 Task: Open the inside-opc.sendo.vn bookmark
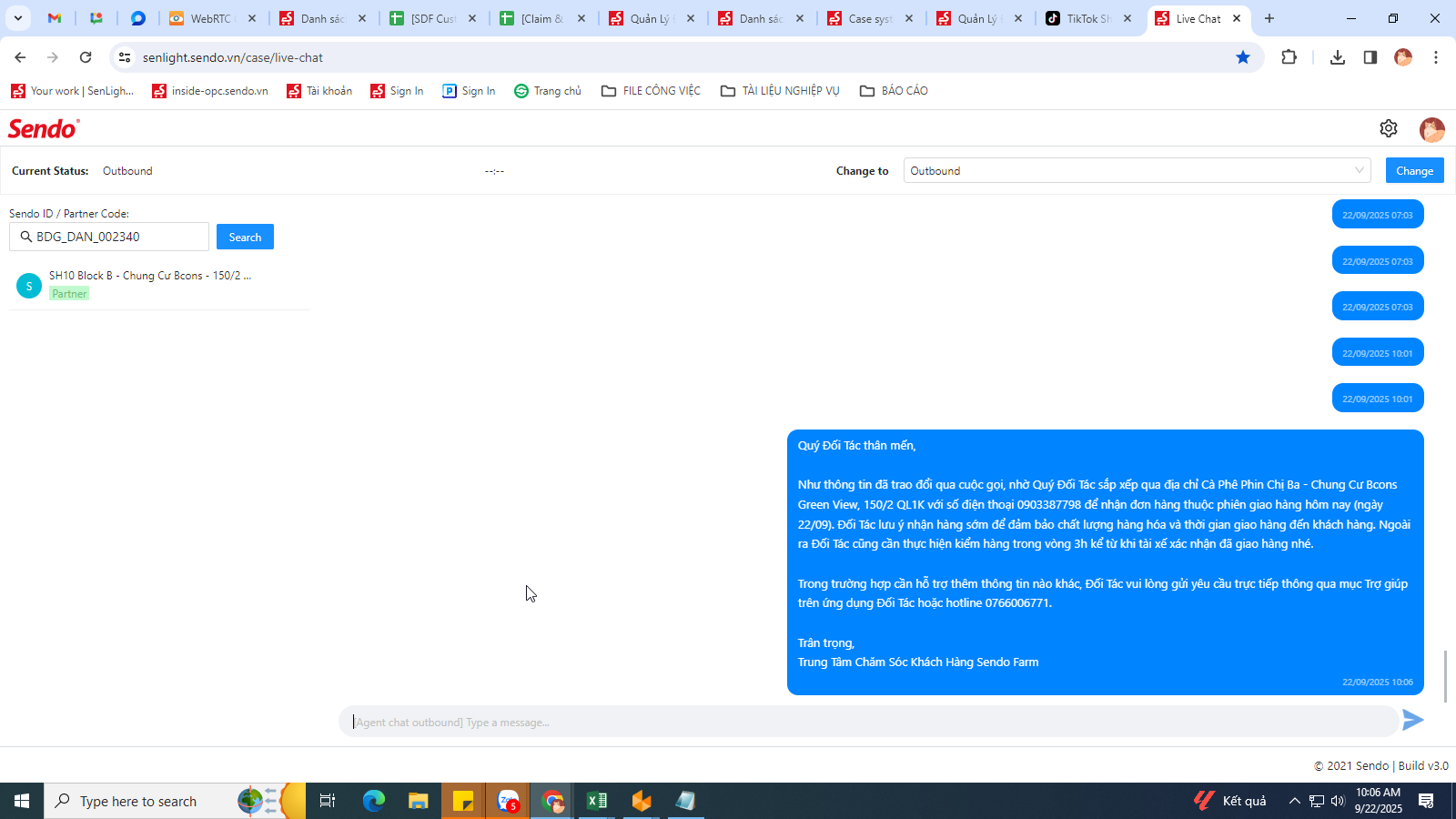[x=210, y=91]
